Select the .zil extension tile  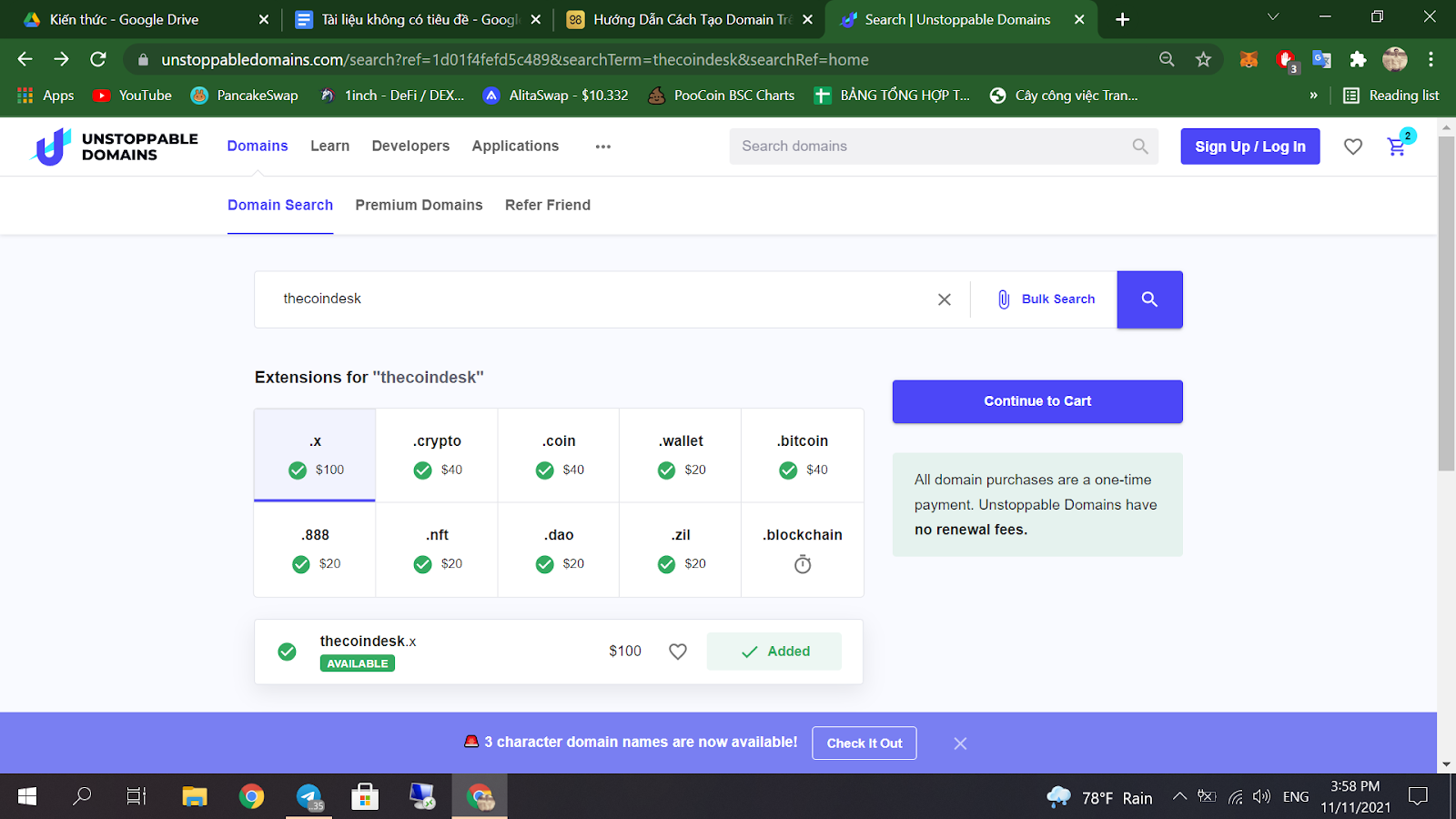point(681,550)
